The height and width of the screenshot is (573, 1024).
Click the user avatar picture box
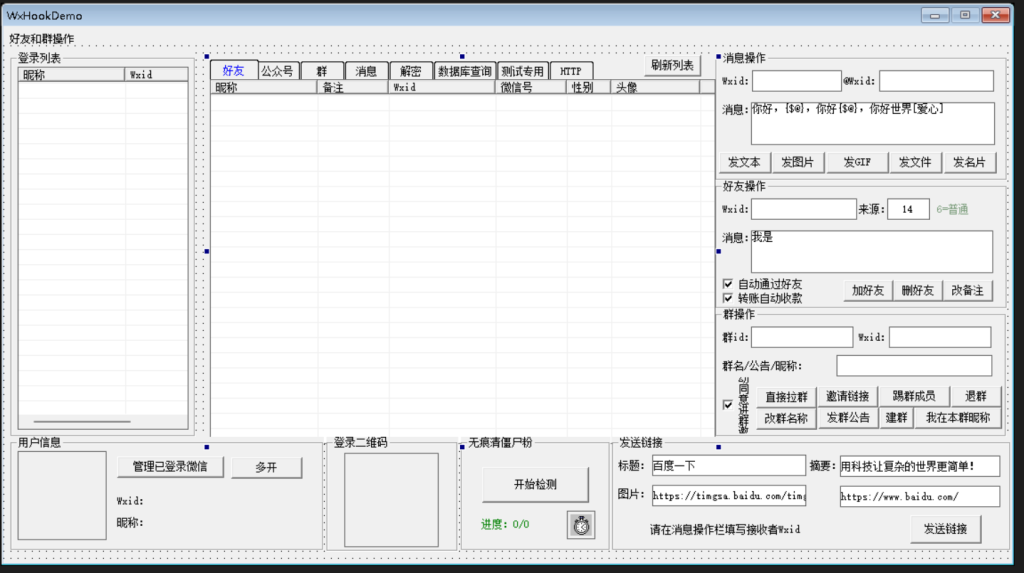62,495
